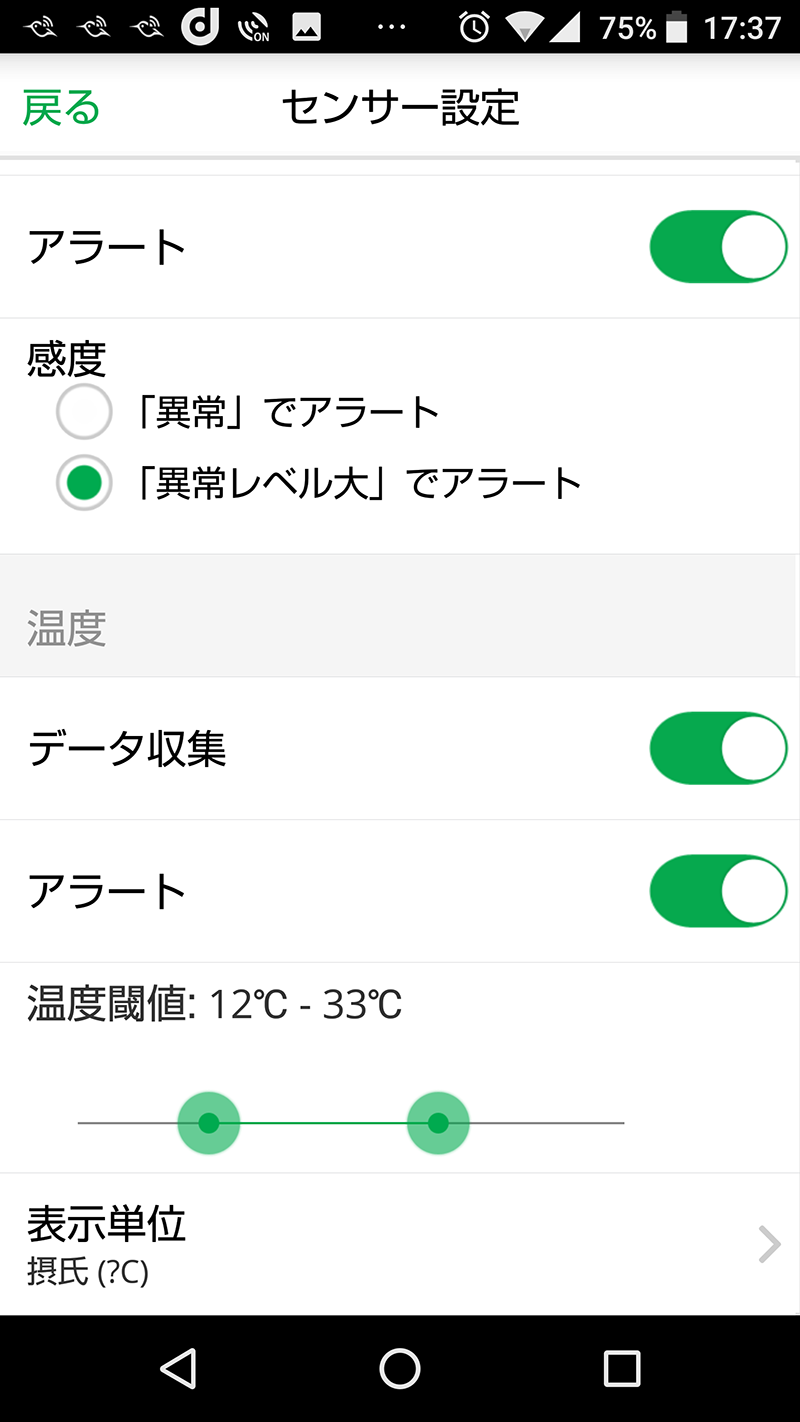
Task: Tap the image notification icon
Action: click(x=306, y=27)
